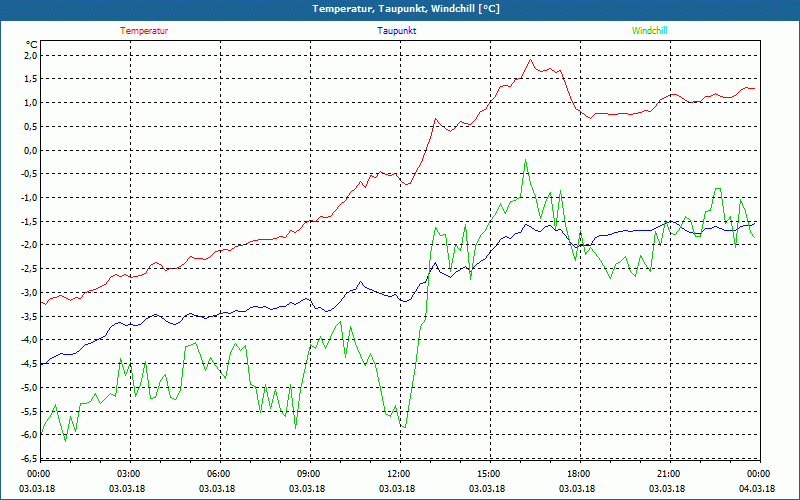Image resolution: width=800 pixels, height=500 pixels.
Task: Click the 0,0 y-axis value
Action: point(31,150)
